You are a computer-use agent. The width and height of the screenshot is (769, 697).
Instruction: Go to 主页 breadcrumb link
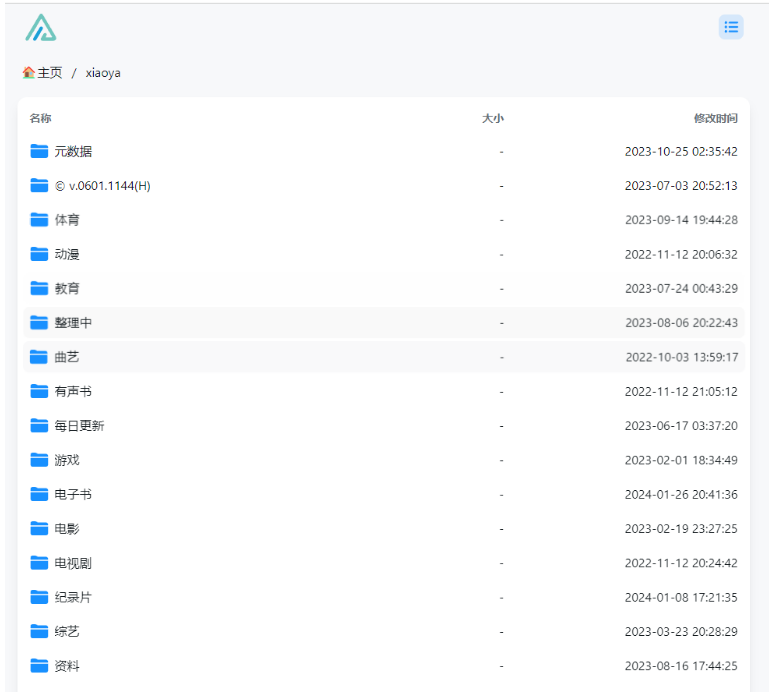49,73
